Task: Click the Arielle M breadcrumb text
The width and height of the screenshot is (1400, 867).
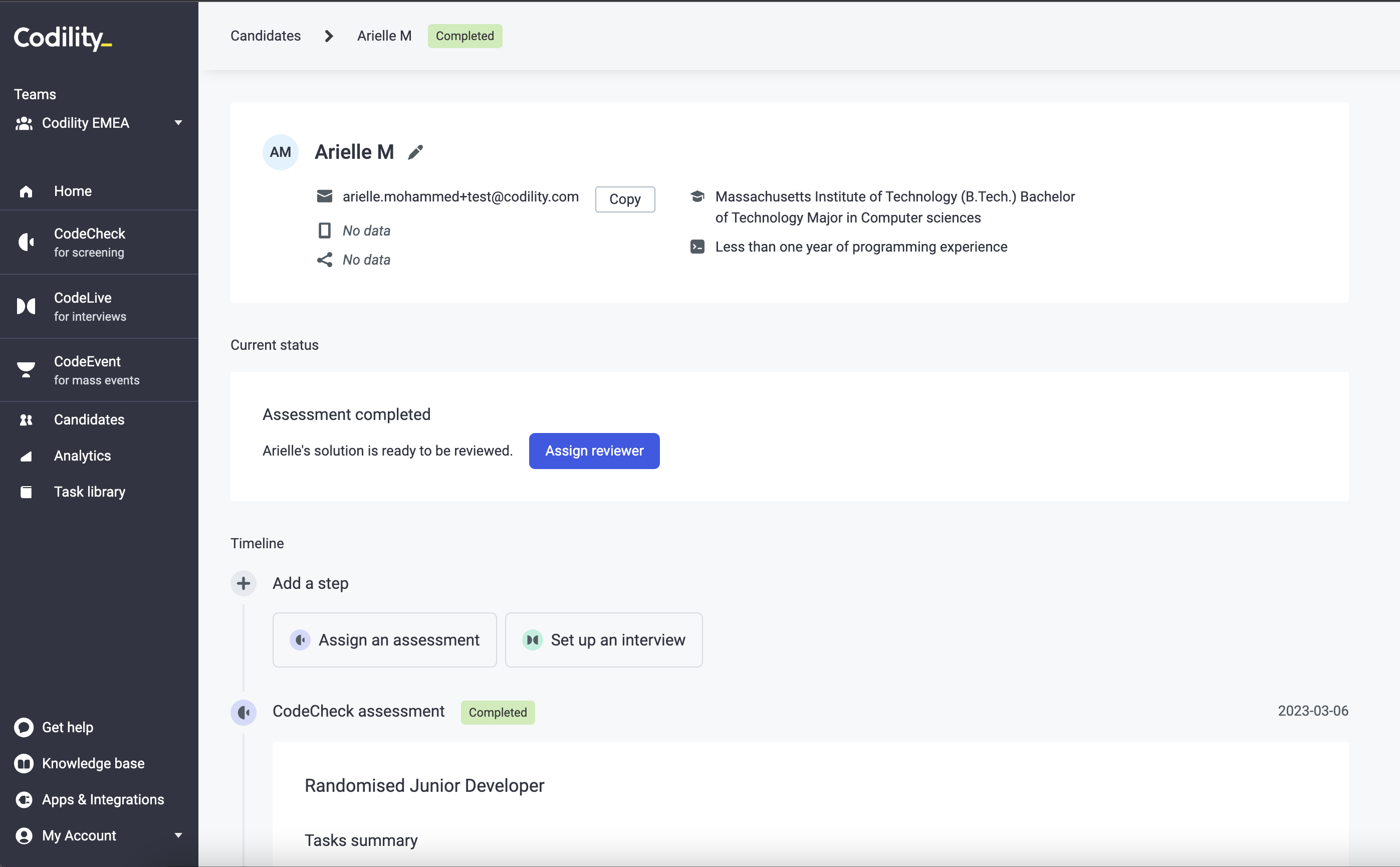Action: pyautogui.click(x=384, y=36)
